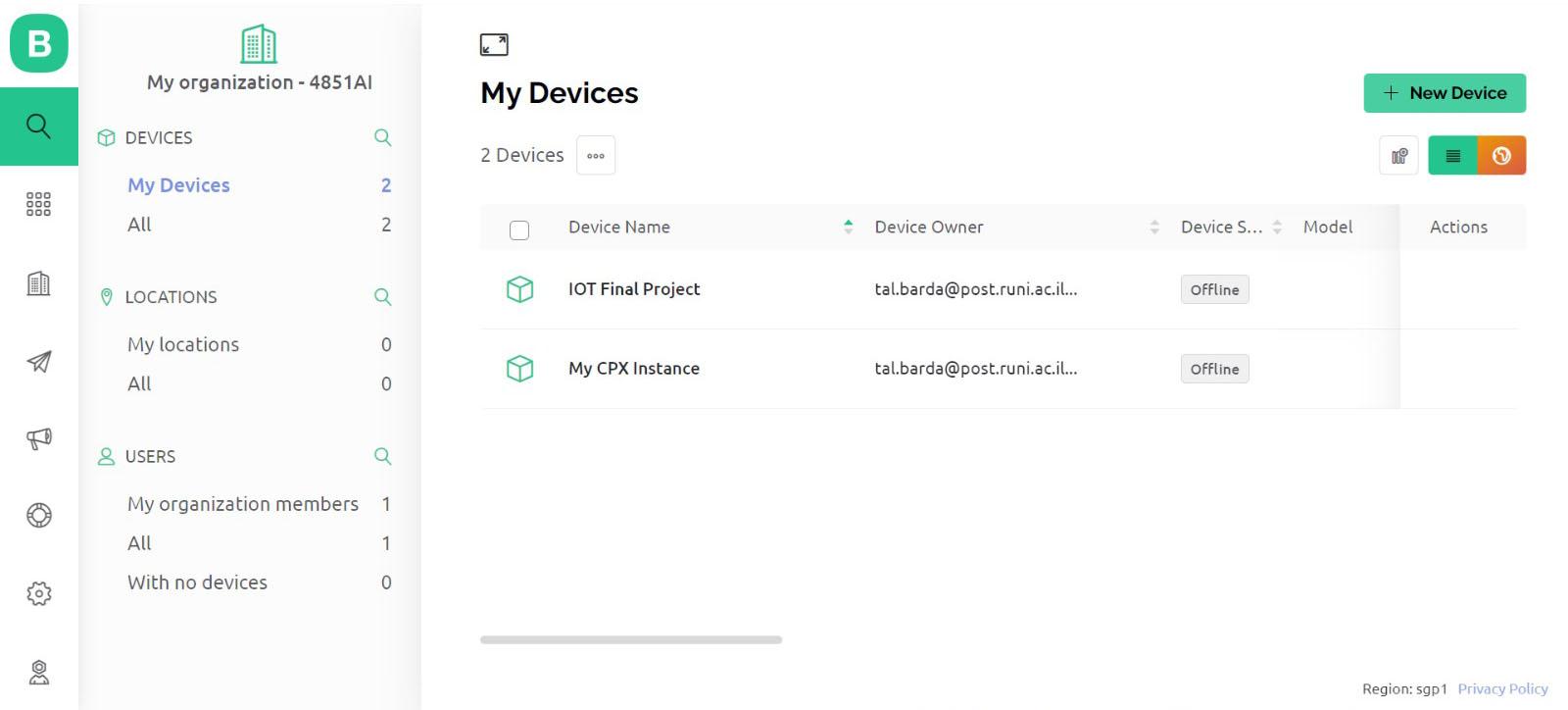Viewport: 1568px width, 710px height.
Task: Click the fullscreen expand icon above My Devices
Action: pyautogui.click(x=494, y=44)
